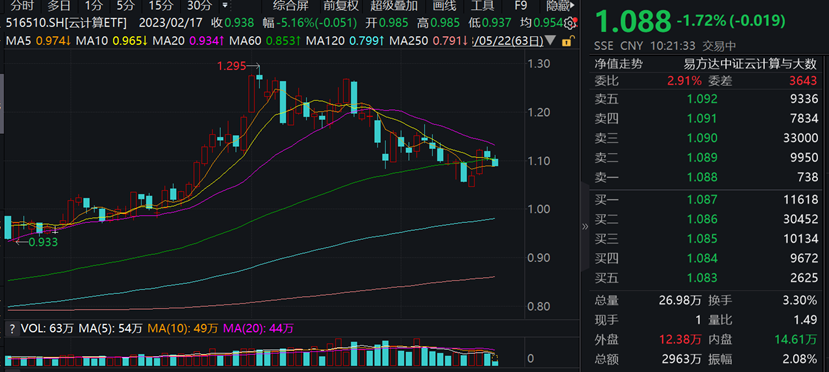Viewport: 829px width, 372px height.
Task: Select the 30分 period tab
Action: [200, 6]
